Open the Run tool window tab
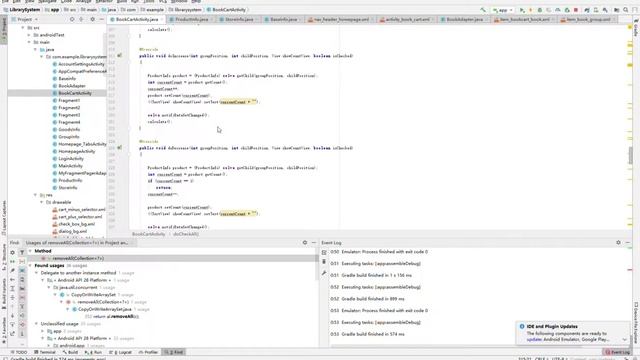The image size is (640, 360). 93,352
